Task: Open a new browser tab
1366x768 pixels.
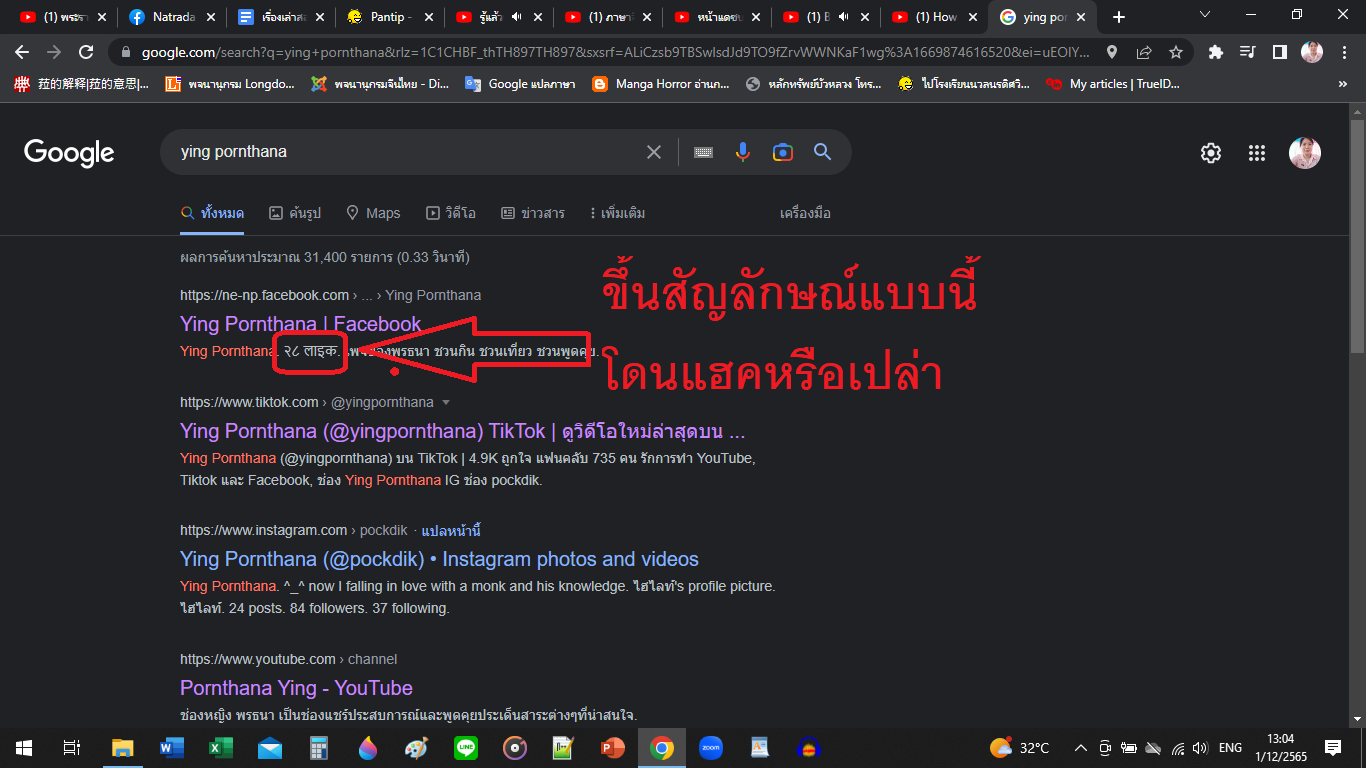Action: (x=1119, y=17)
